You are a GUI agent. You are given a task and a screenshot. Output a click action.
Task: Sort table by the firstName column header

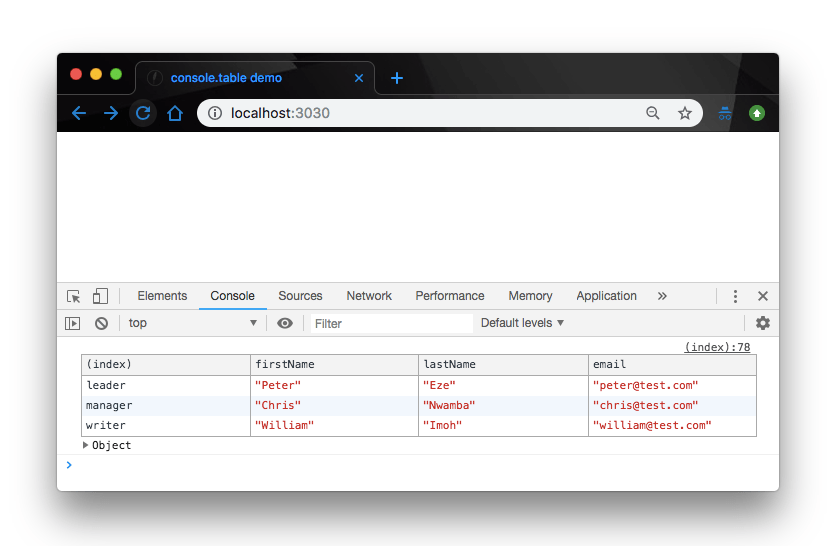334,365
